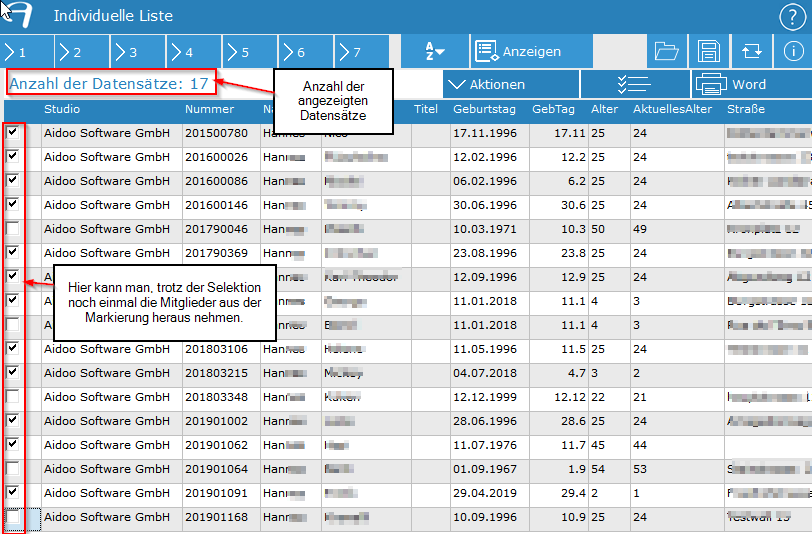This screenshot has width=812, height=534.
Task: Check the row 201901168 checkbox
Action: [12, 516]
